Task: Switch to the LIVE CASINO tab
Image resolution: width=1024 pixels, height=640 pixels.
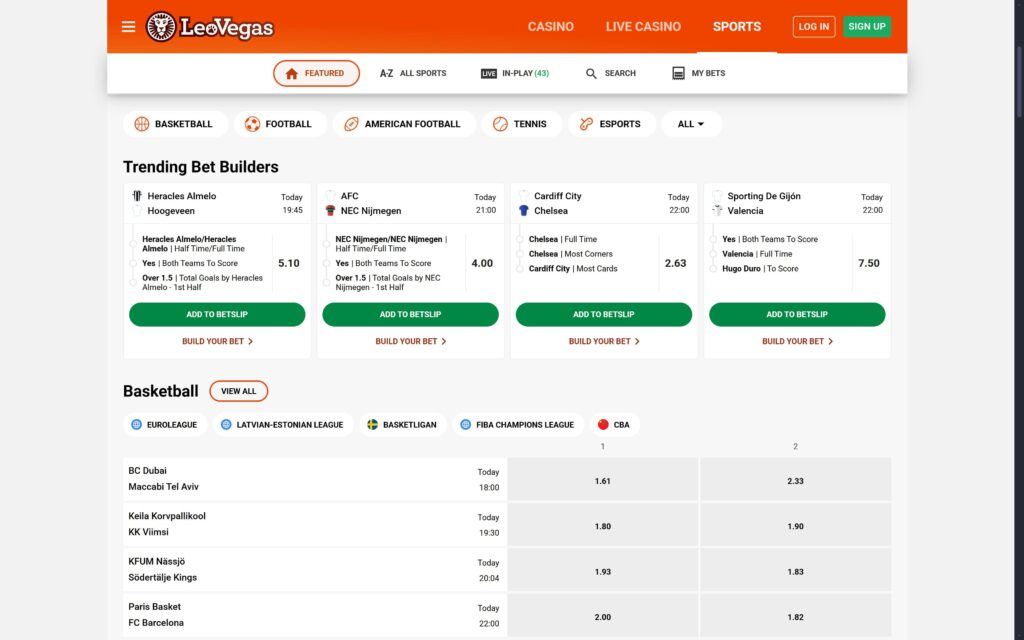Action: 643,27
